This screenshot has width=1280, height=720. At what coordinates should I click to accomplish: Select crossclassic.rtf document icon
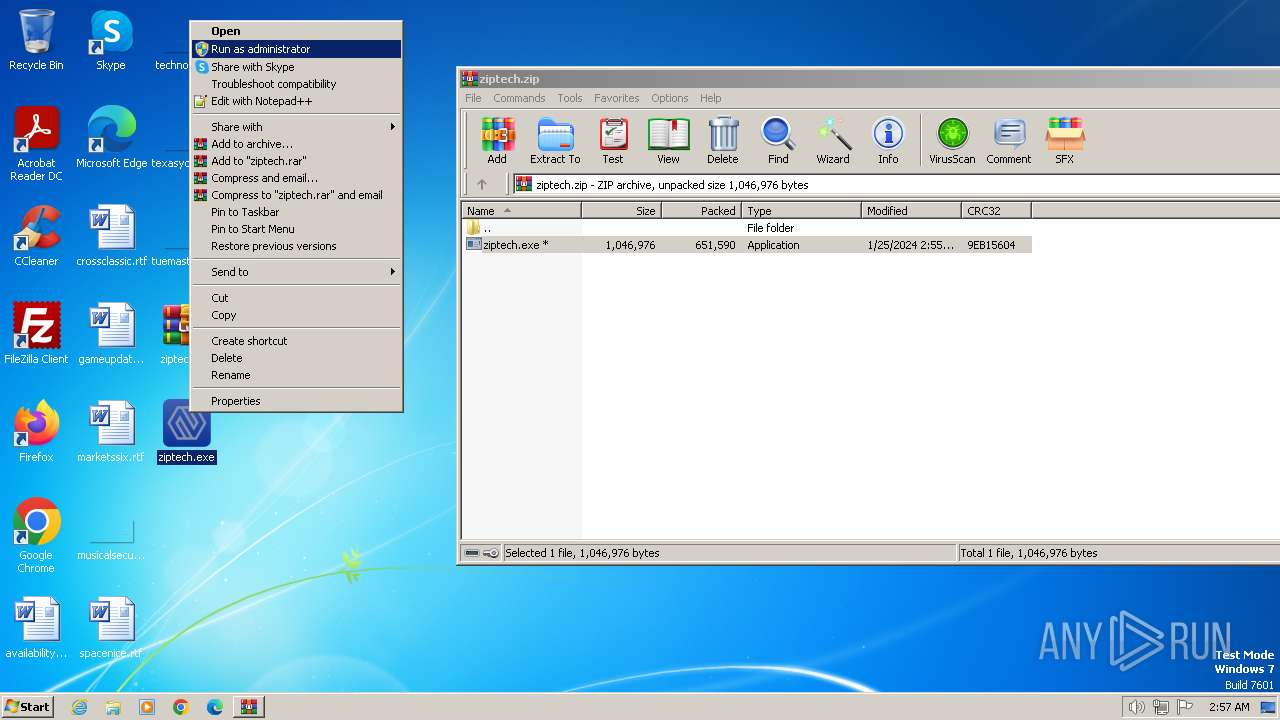pos(111,236)
